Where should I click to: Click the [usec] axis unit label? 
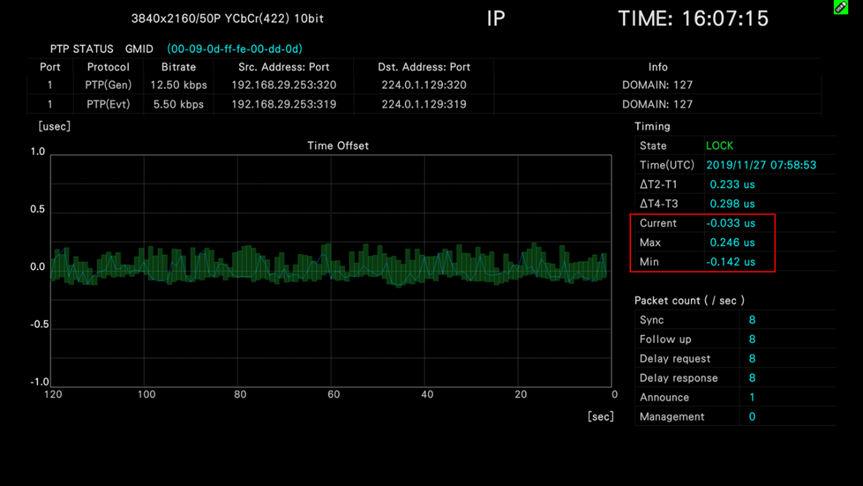coord(54,127)
